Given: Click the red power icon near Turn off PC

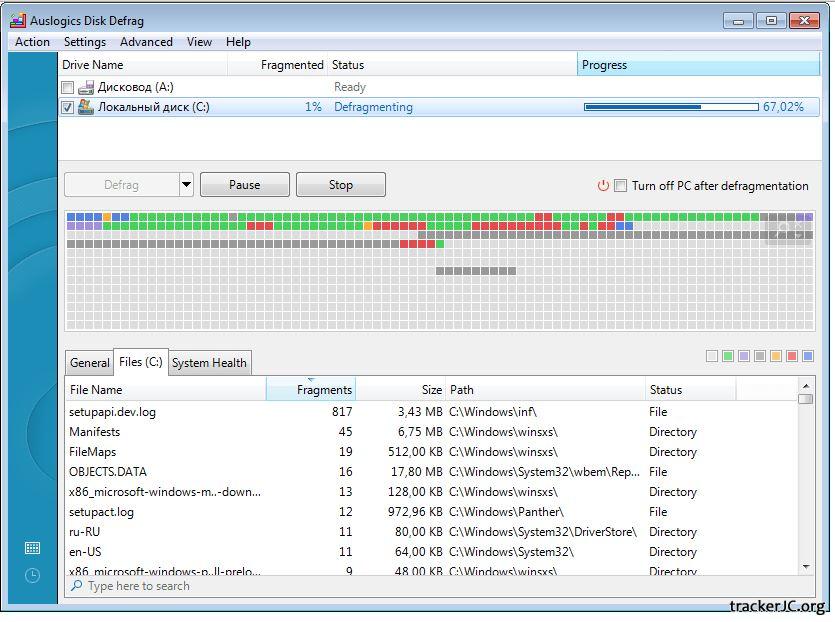Looking at the screenshot, I should 603,185.
